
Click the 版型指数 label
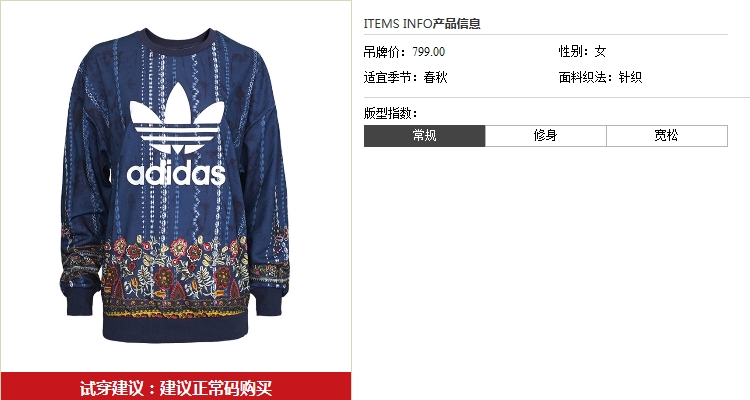[x=391, y=113]
